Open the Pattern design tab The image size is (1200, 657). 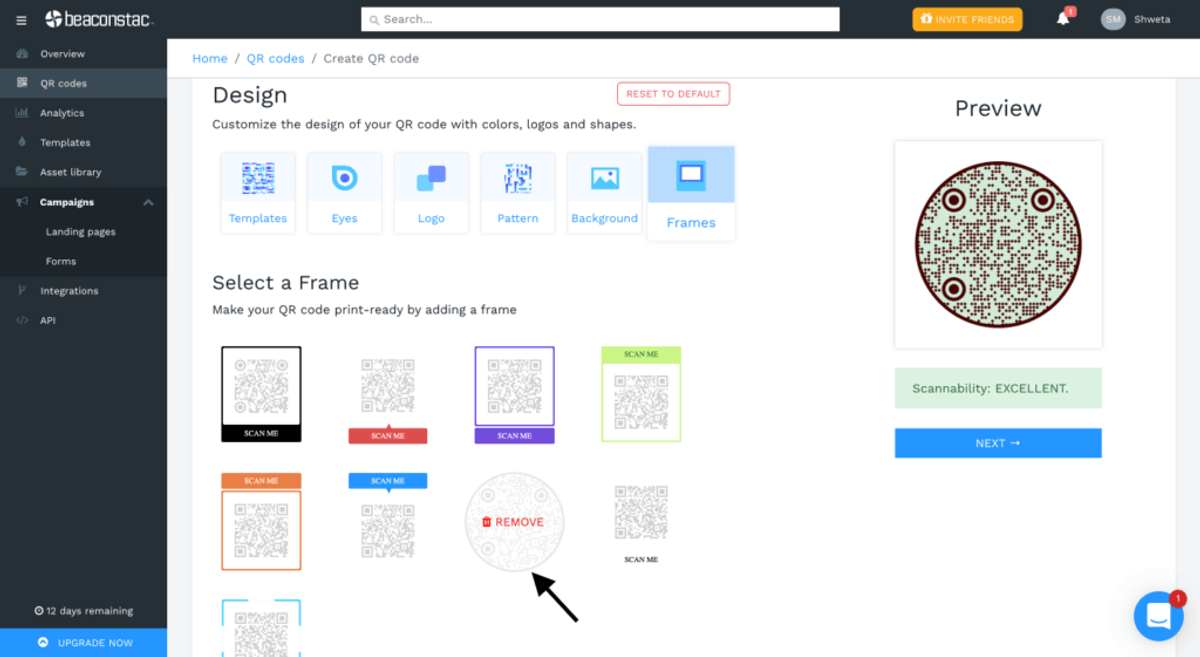518,193
